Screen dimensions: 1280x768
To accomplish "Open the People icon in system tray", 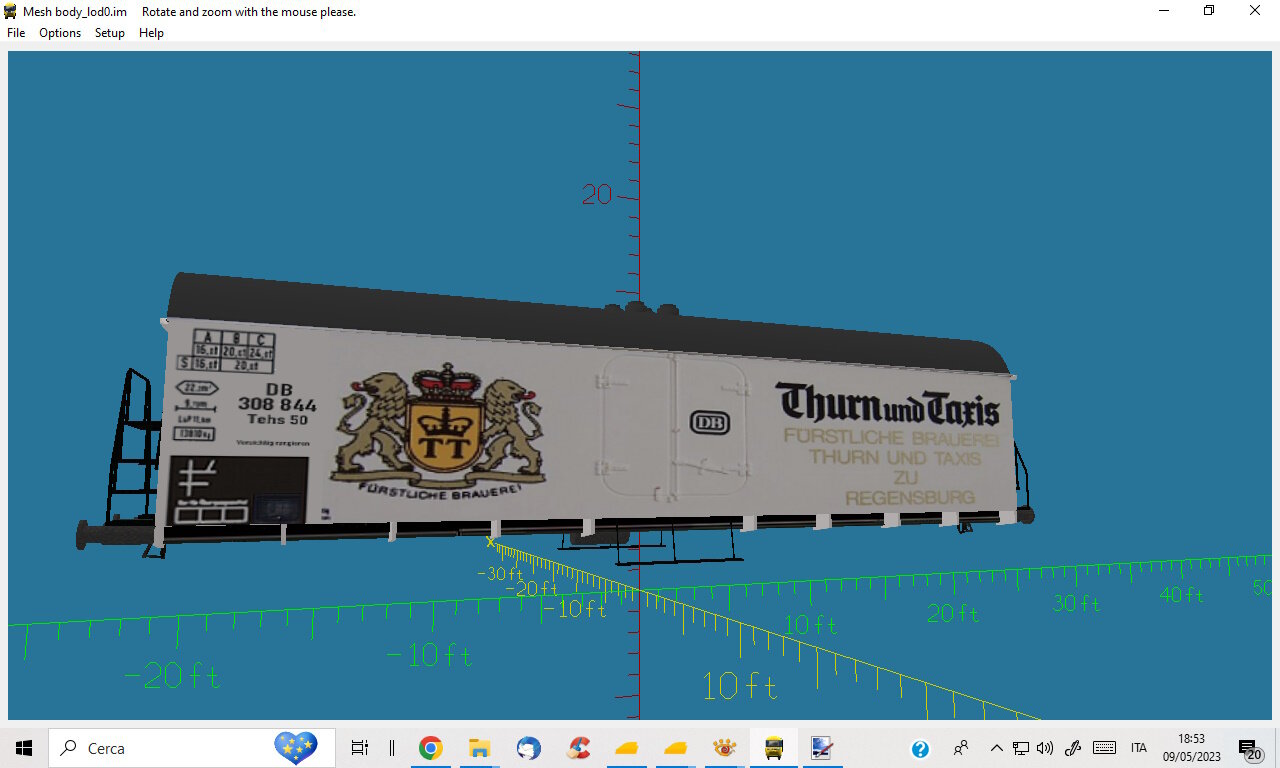I will point(961,748).
